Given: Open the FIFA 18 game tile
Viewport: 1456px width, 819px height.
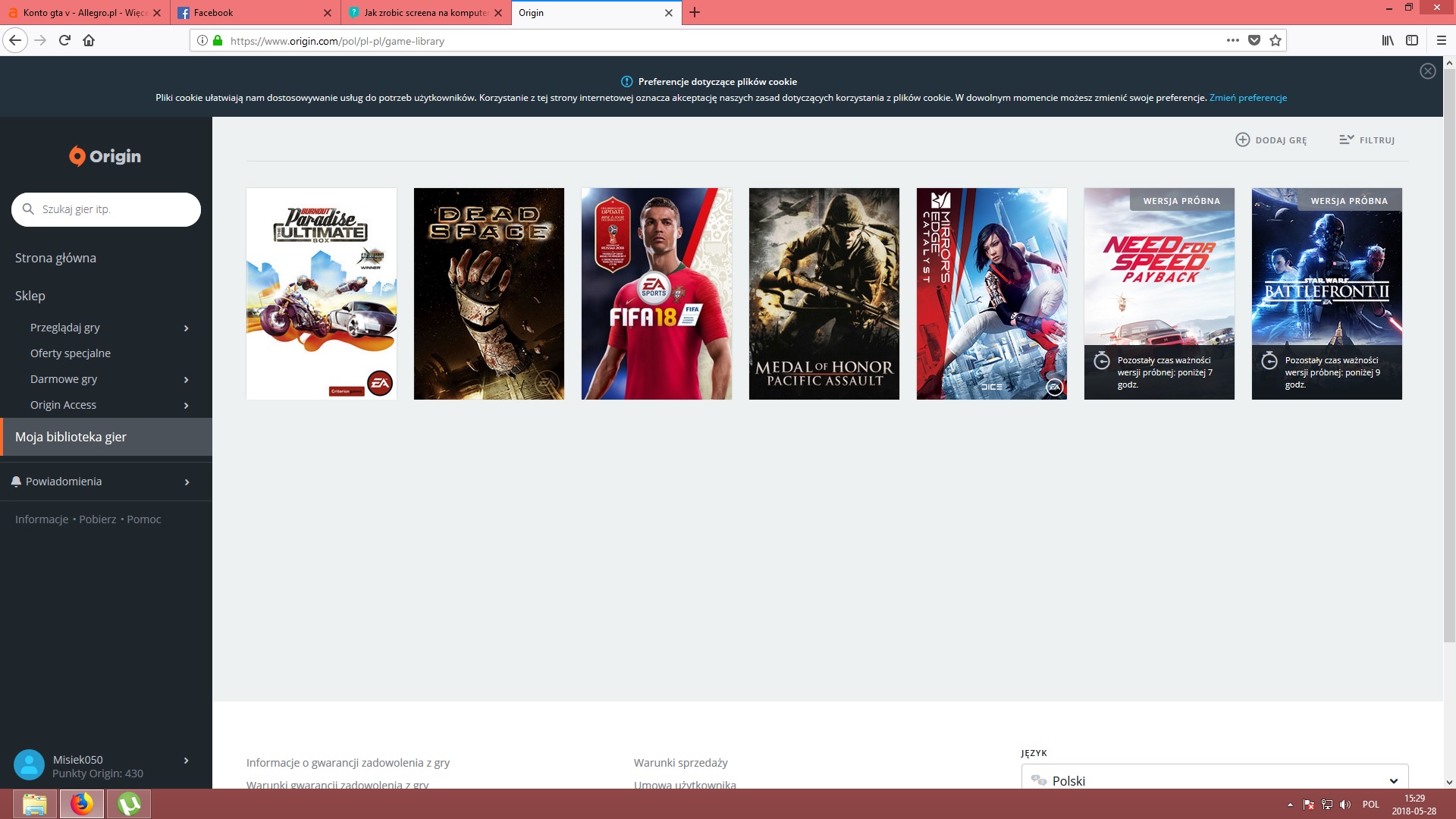Looking at the screenshot, I should (x=657, y=293).
